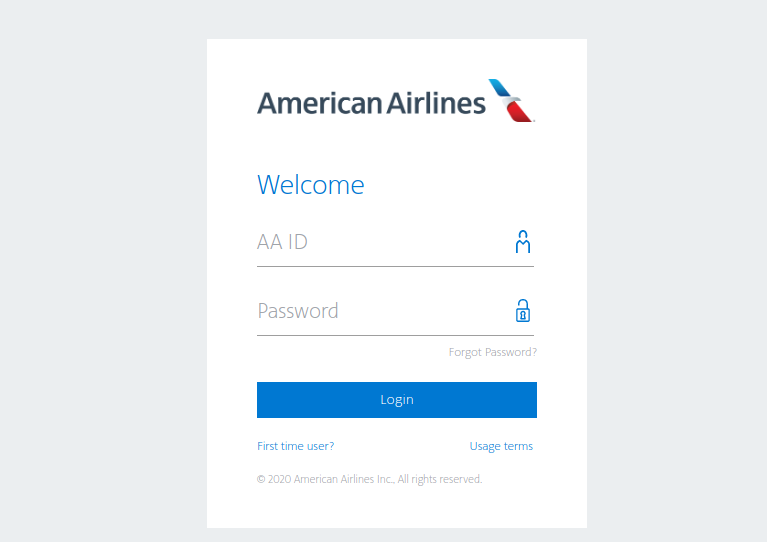The height and width of the screenshot is (542, 767).
Task: Click the Welcome heading
Action: [311, 185]
